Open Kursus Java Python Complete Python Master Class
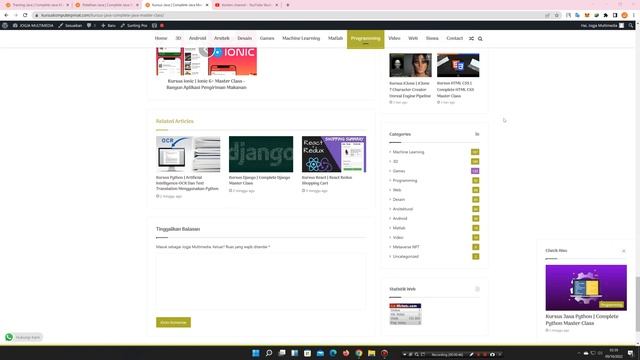The height and width of the screenshot is (360, 640). point(582,320)
